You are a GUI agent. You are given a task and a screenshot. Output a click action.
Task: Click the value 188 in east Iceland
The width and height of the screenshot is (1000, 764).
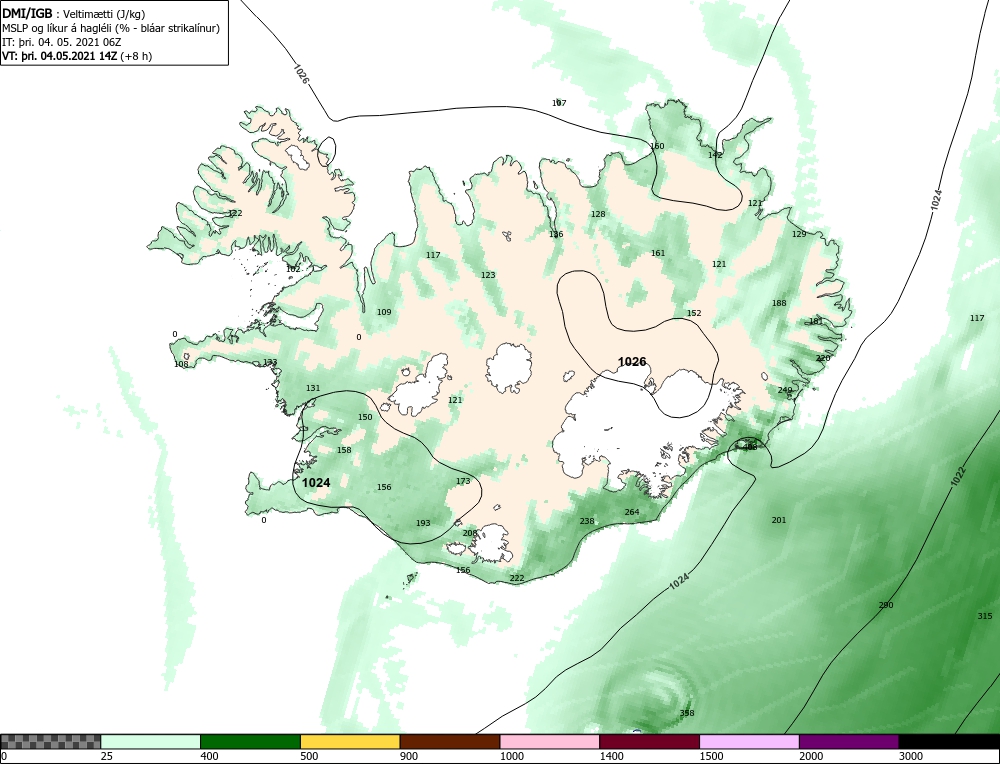(x=779, y=303)
